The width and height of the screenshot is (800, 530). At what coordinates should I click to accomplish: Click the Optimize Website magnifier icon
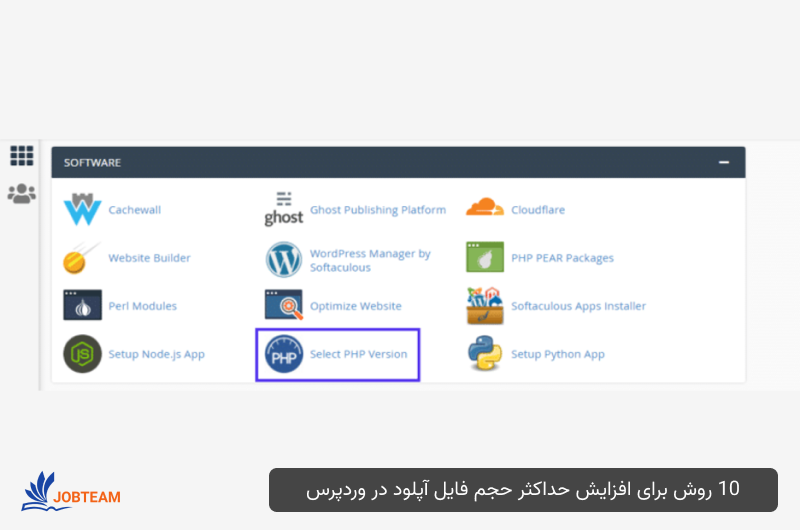(x=284, y=305)
